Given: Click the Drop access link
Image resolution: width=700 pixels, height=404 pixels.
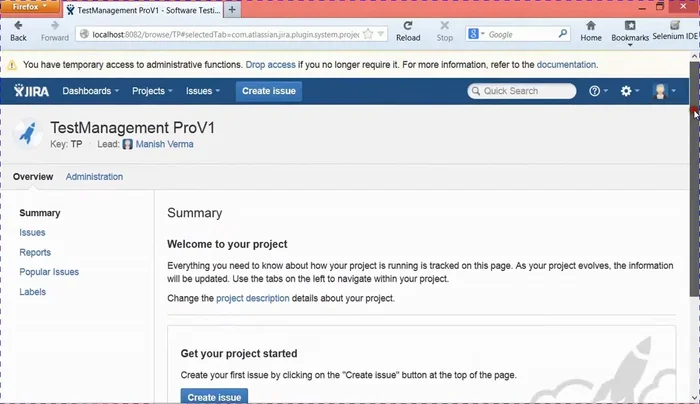Looking at the screenshot, I should pyautogui.click(x=271, y=65).
